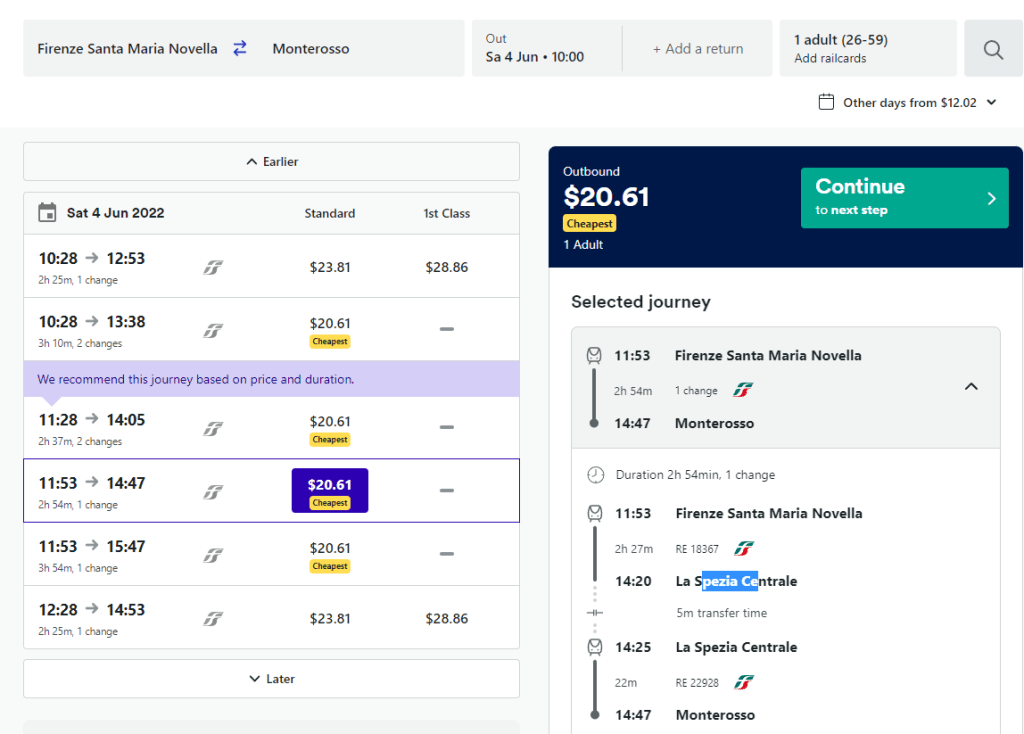1024x734 pixels.
Task: Click the magnifying glass search button
Action: 992,49
